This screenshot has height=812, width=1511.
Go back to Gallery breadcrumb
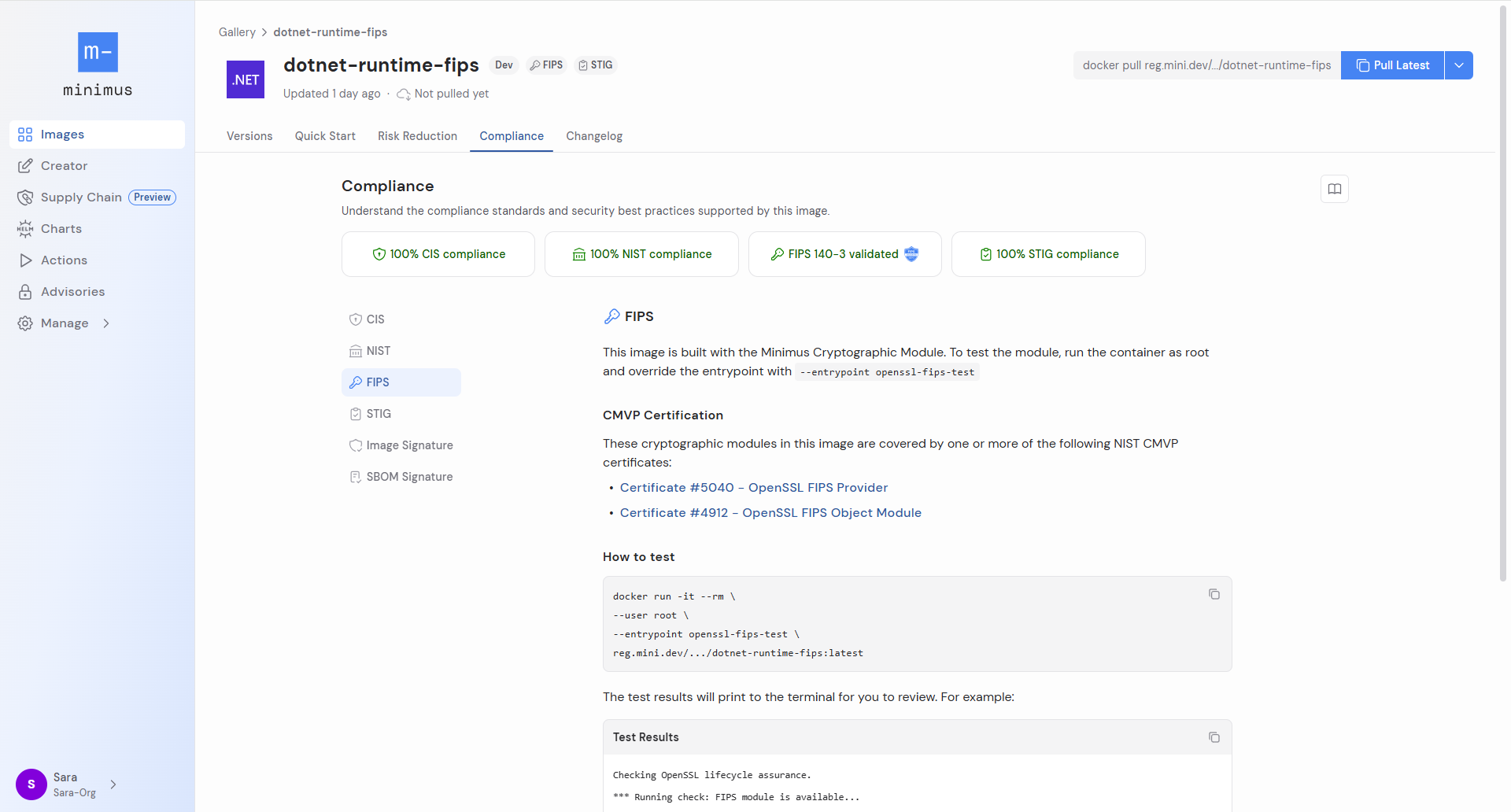[x=237, y=32]
